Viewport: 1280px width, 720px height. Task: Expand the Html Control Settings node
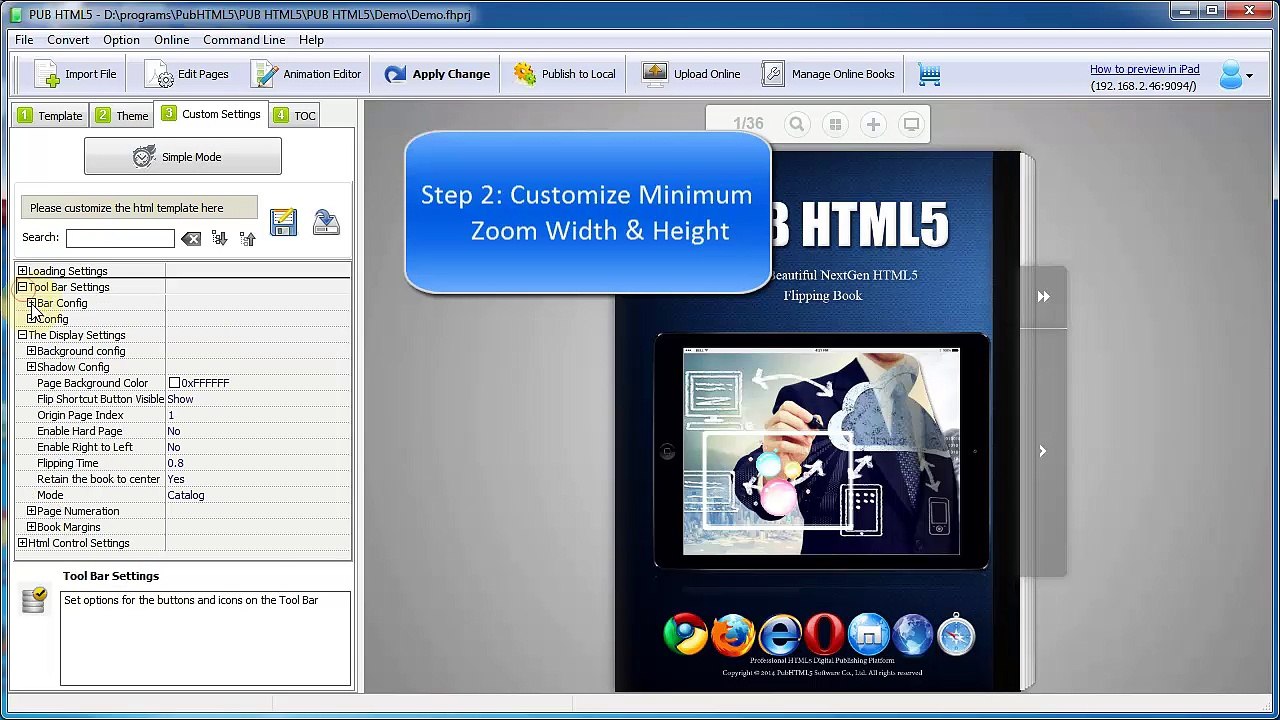click(22, 543)
